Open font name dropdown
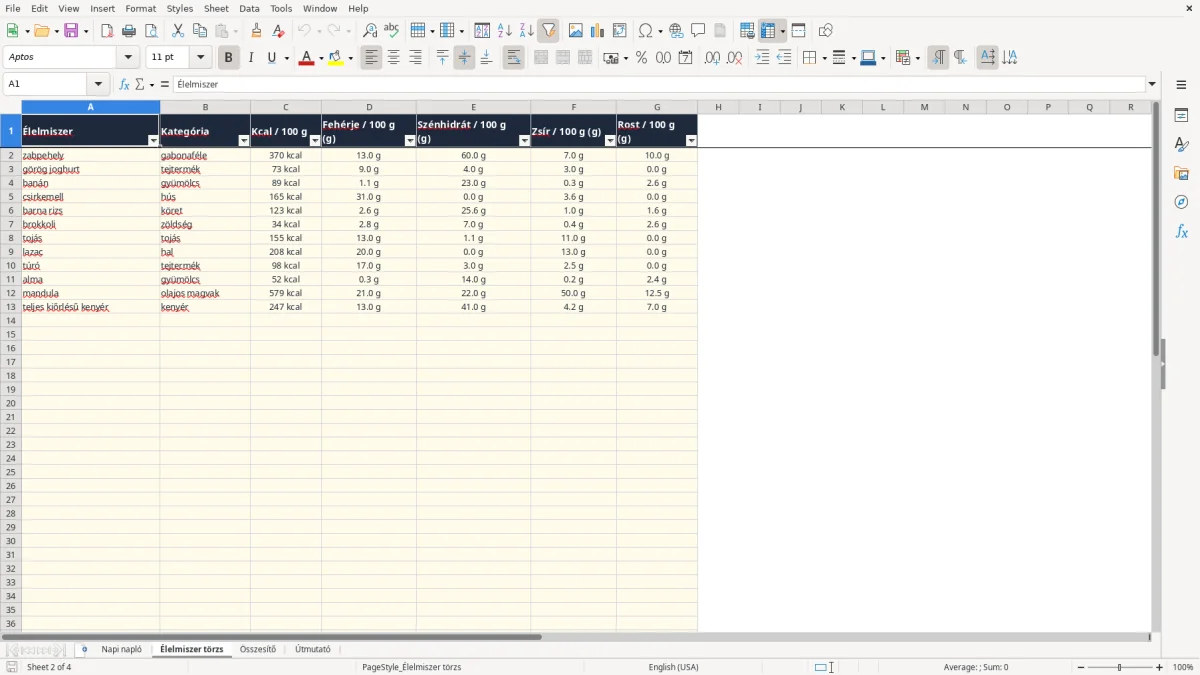 coord(128,58)
